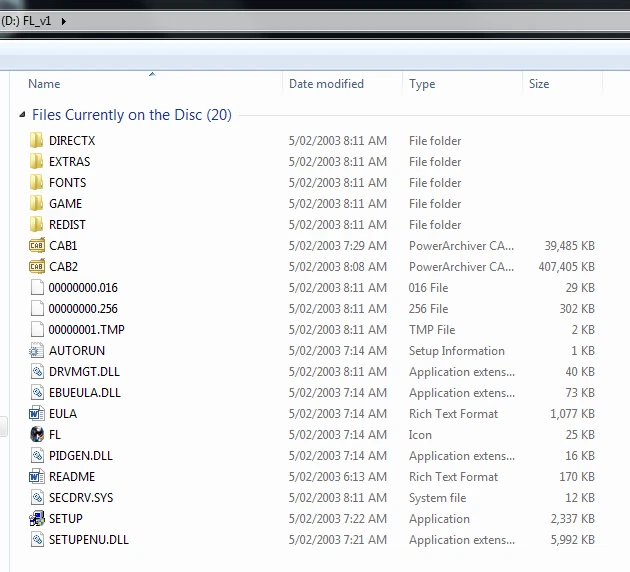Click the 1,077 KB size value
The image size is (630, 572).
click(573, 414)
